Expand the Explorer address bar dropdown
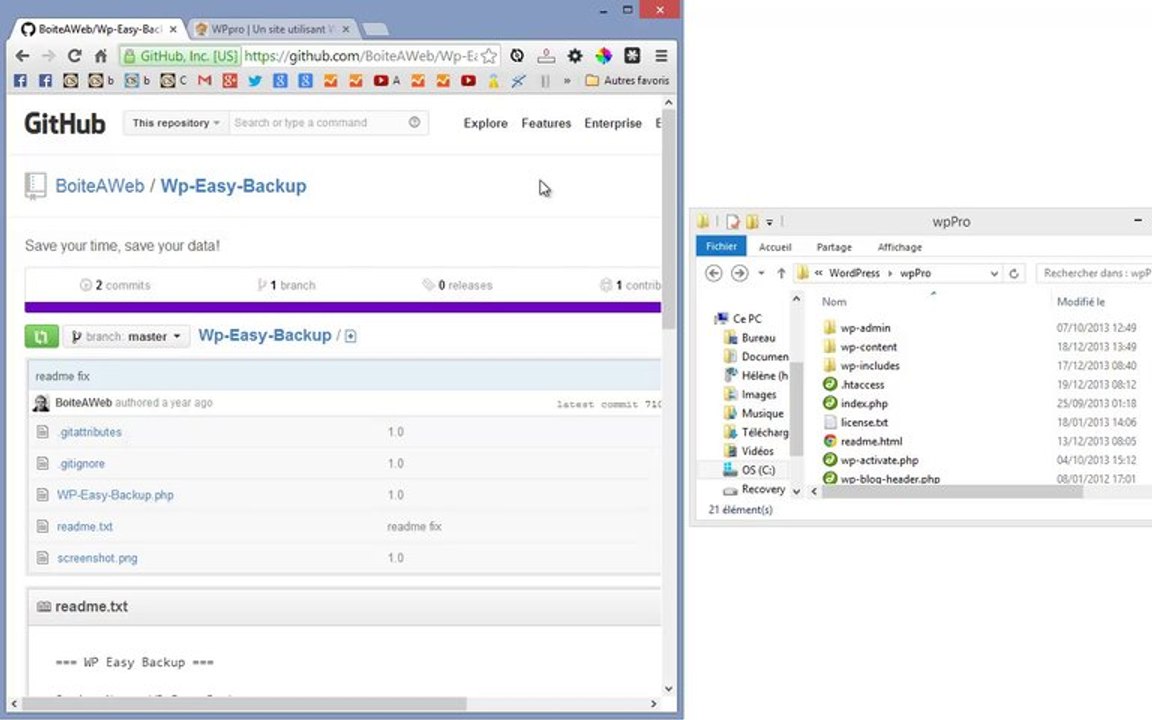 [x=994, y=273]
